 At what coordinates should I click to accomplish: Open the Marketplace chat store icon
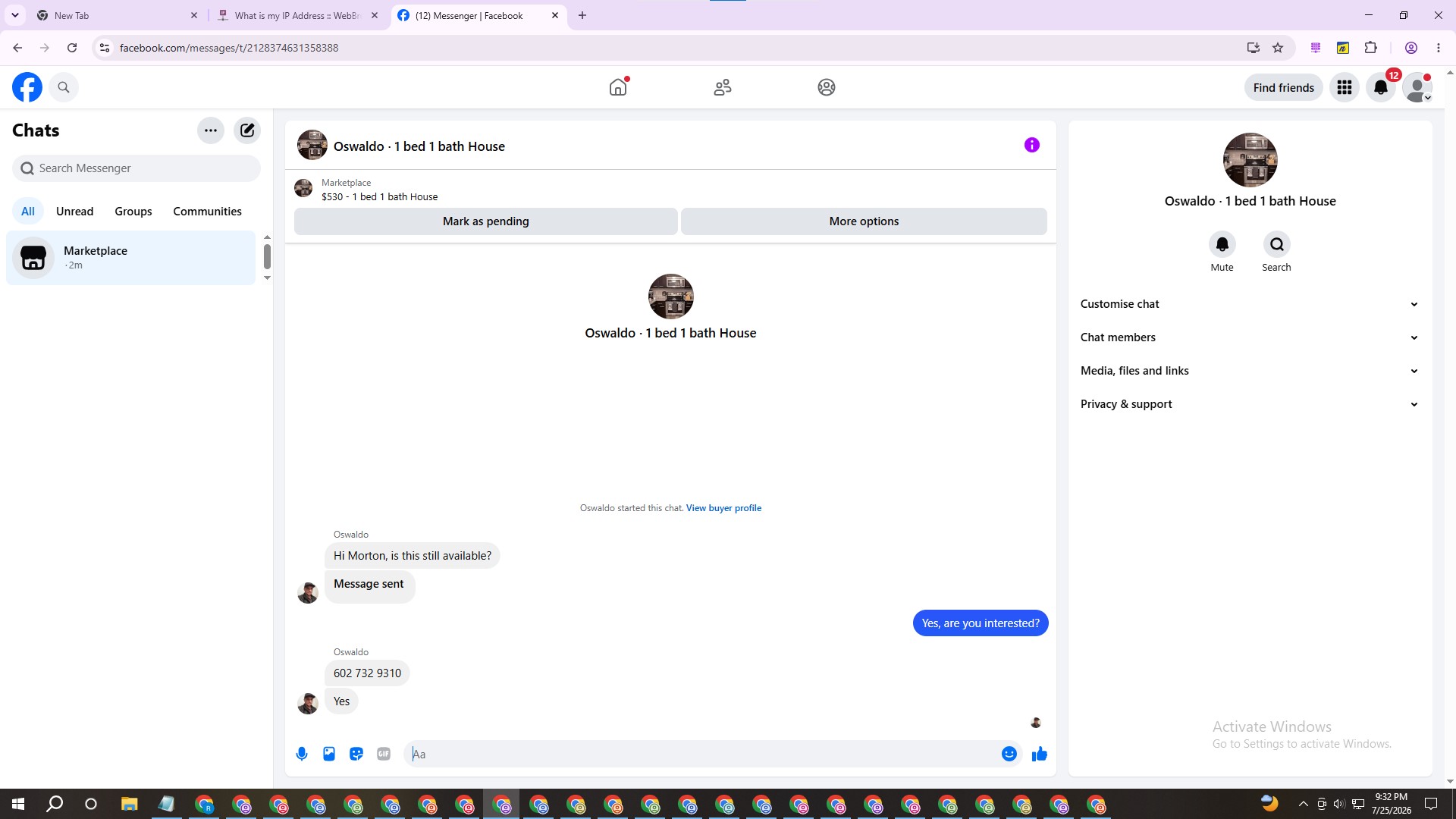(x=33, y=258)
